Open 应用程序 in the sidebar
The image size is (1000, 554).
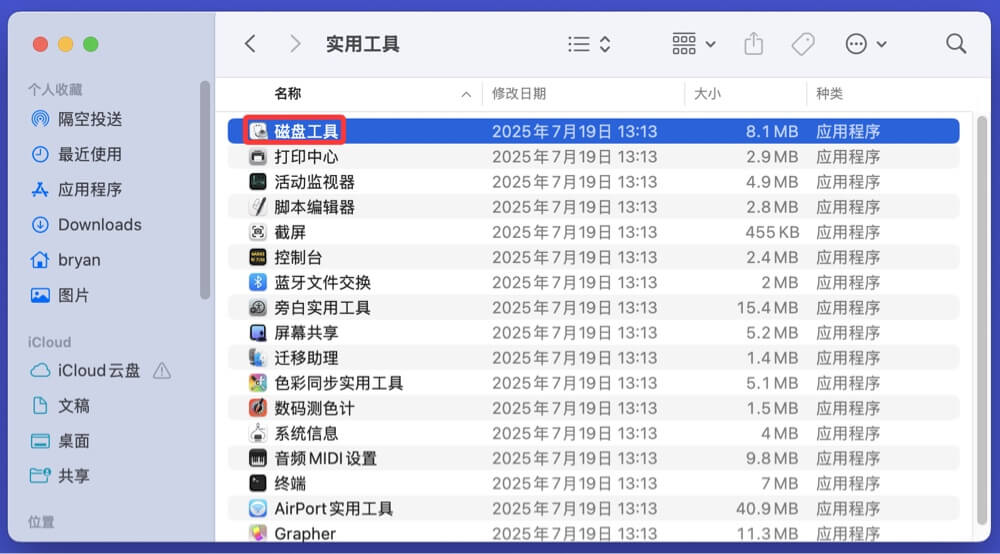tap(90, 189)
